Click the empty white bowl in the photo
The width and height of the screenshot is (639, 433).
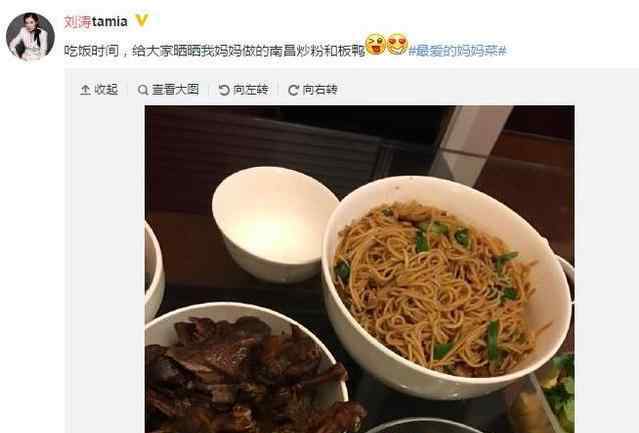point(275,224)
